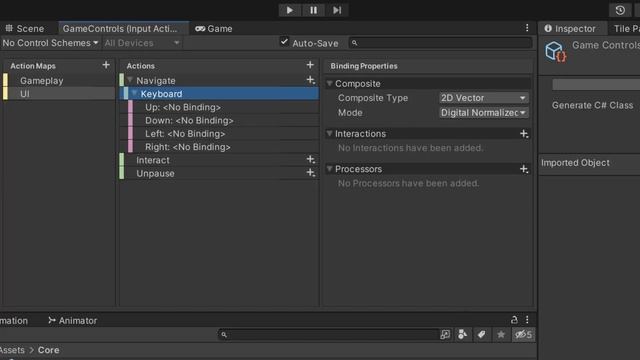Select the Up: <No Binding> row

(x=223, y=107)
